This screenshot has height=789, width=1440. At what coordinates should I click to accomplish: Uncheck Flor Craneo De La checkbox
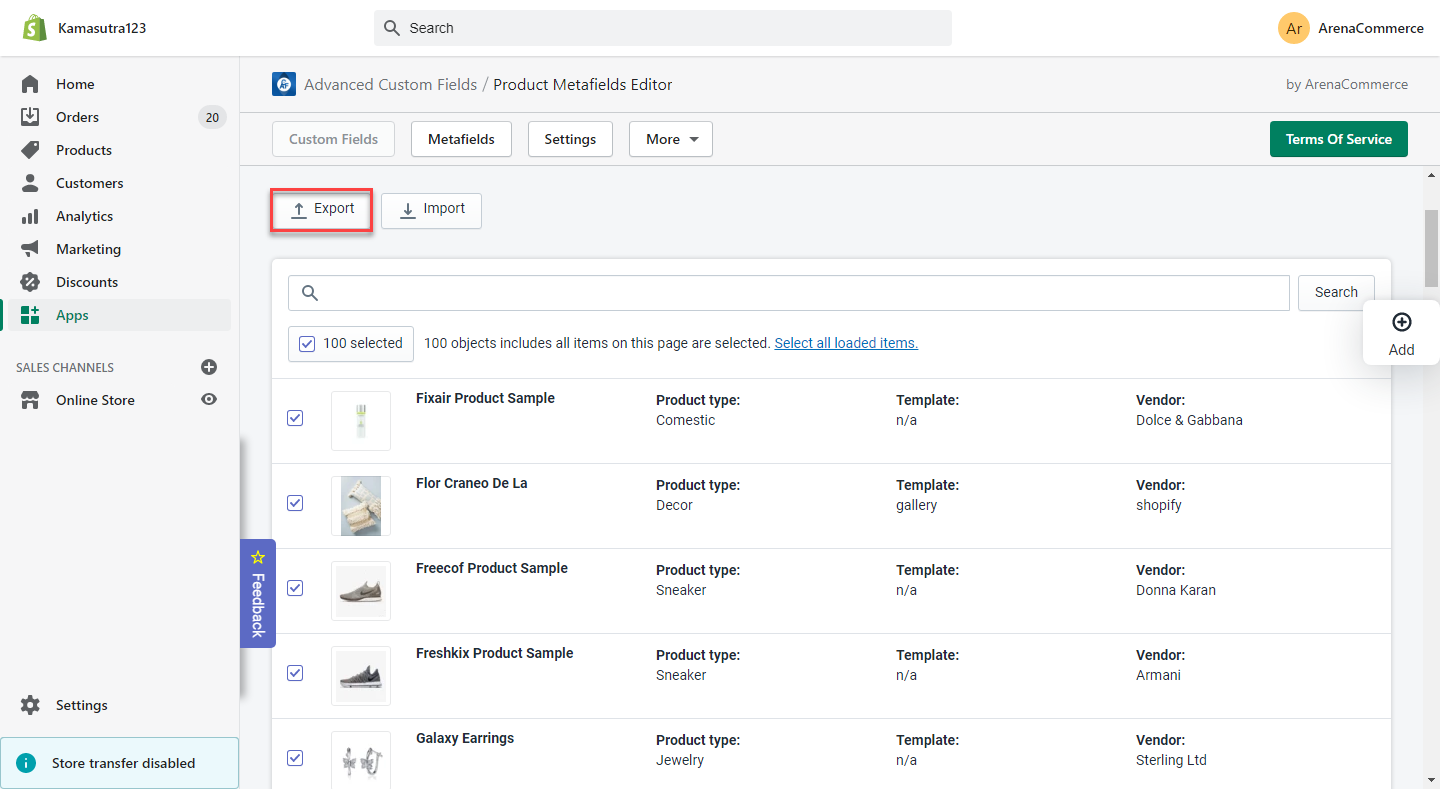tap(295, 503)
